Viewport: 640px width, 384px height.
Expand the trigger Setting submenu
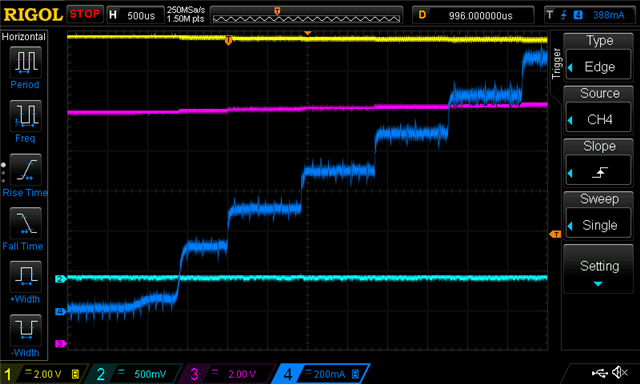click(598, 269)
